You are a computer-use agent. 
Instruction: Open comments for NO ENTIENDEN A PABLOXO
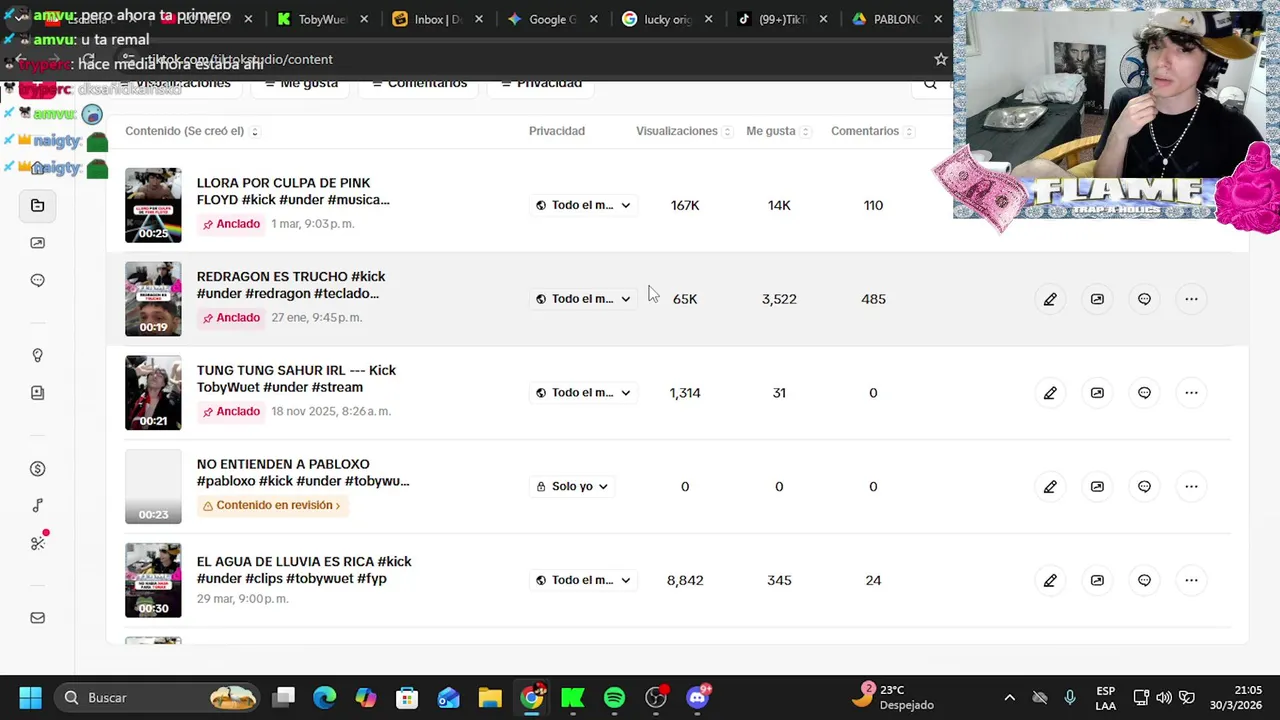click(x=1144, y=487)
